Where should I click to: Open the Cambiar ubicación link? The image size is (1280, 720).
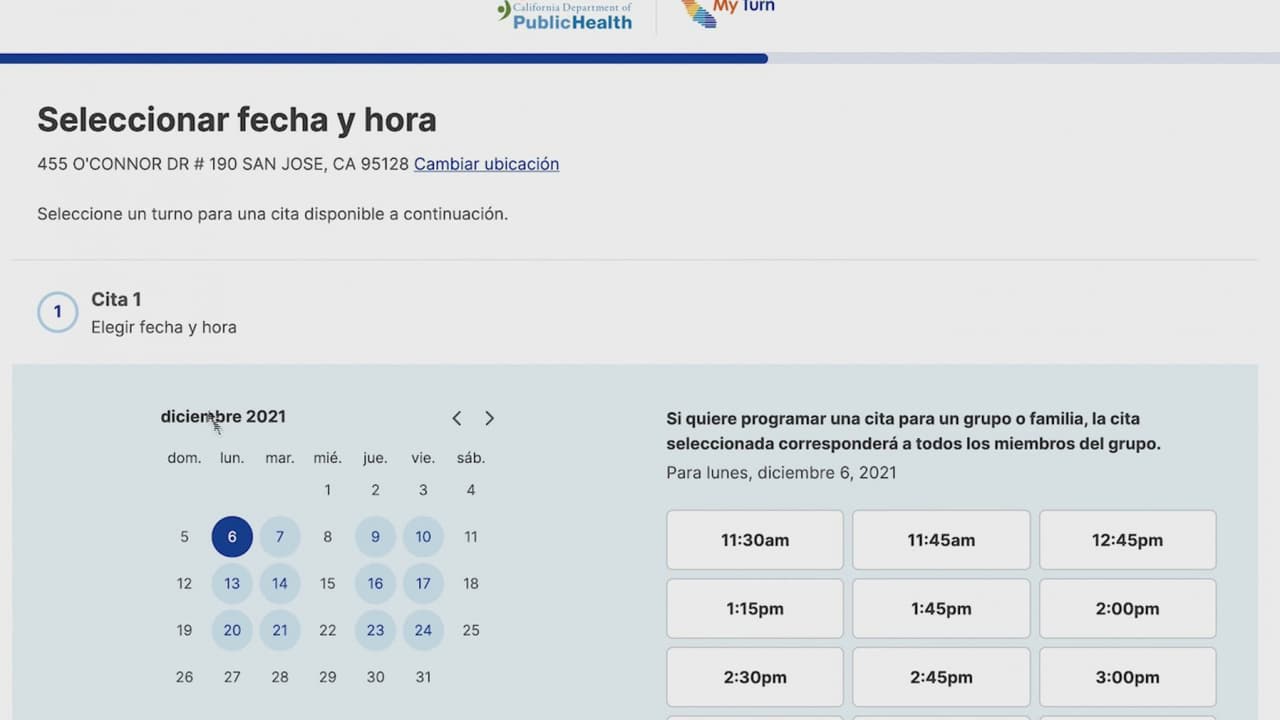click(x=486, y=164)
